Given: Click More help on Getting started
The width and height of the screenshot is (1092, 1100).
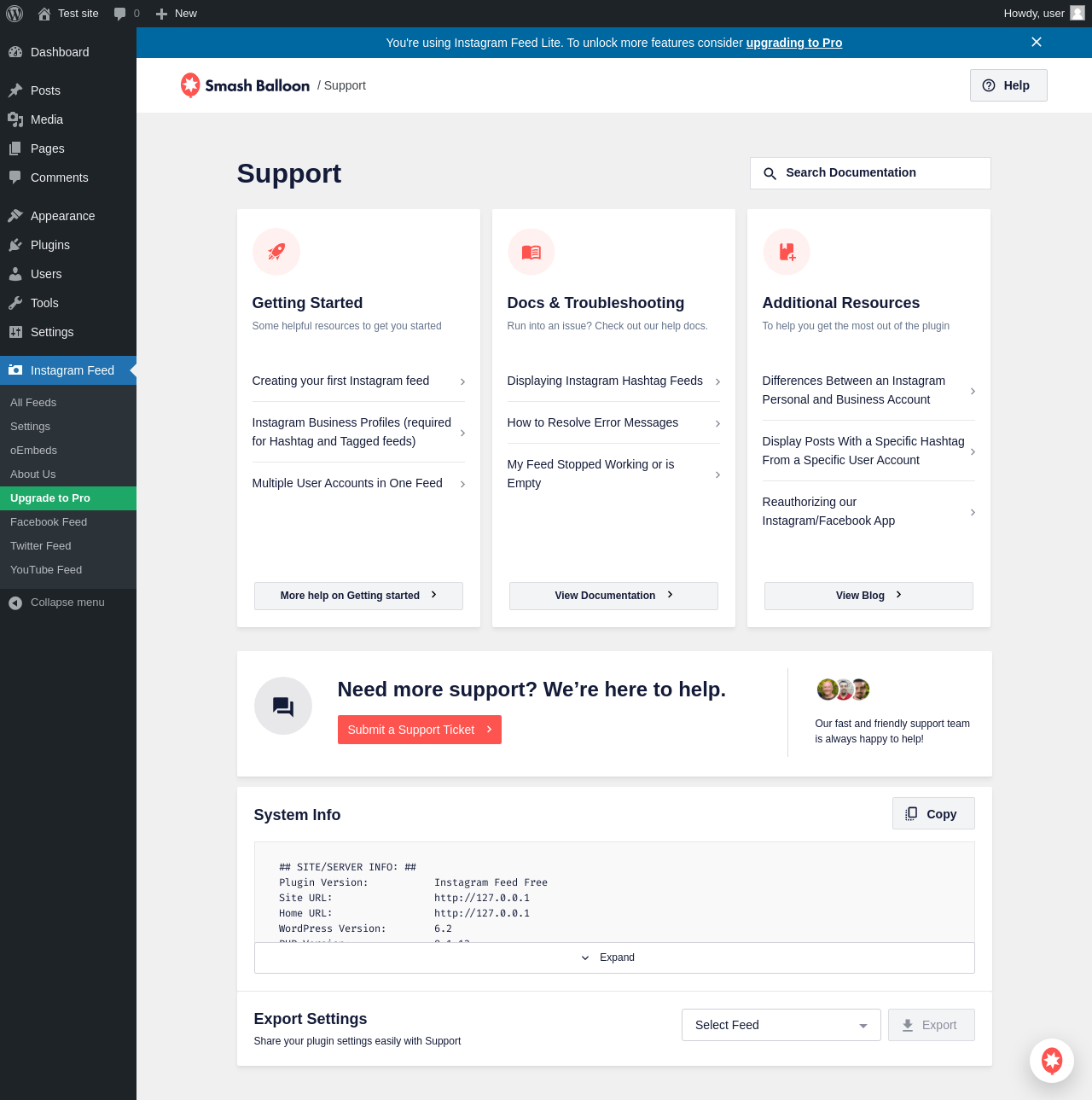Looking at the screenshot, I should (x=358, y=596).
